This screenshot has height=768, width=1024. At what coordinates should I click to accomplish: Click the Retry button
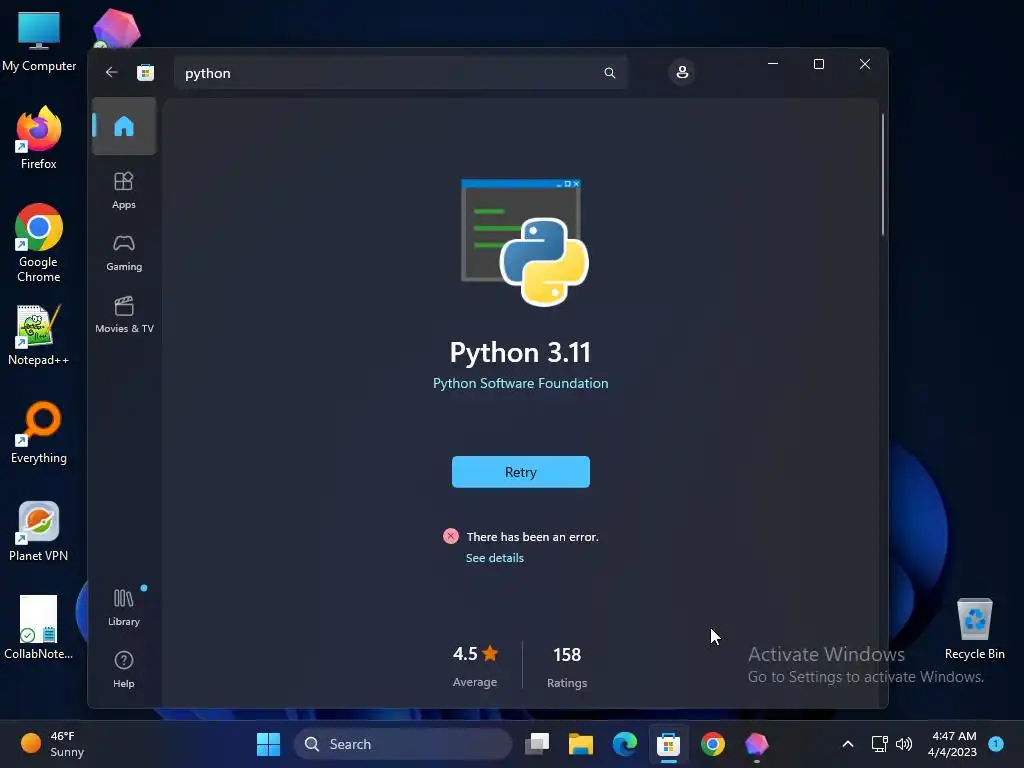coord(520,472)
